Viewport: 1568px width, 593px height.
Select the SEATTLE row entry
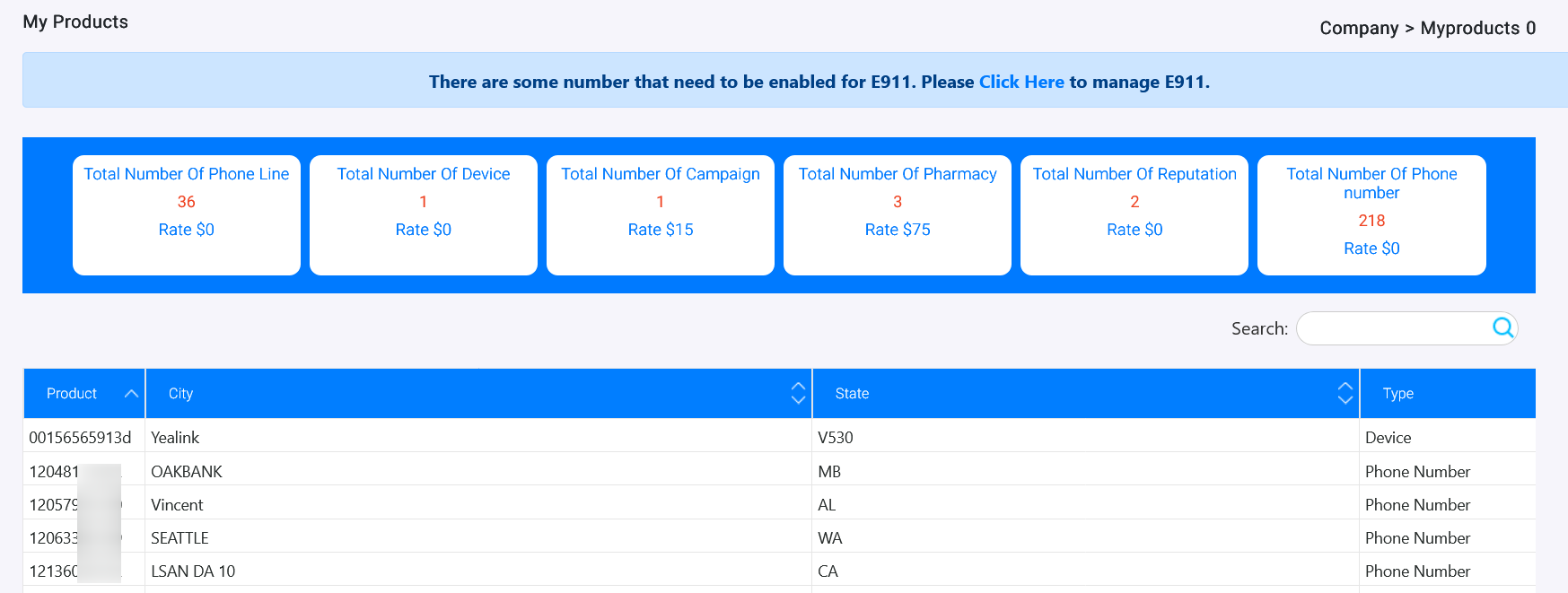[180, 538]
